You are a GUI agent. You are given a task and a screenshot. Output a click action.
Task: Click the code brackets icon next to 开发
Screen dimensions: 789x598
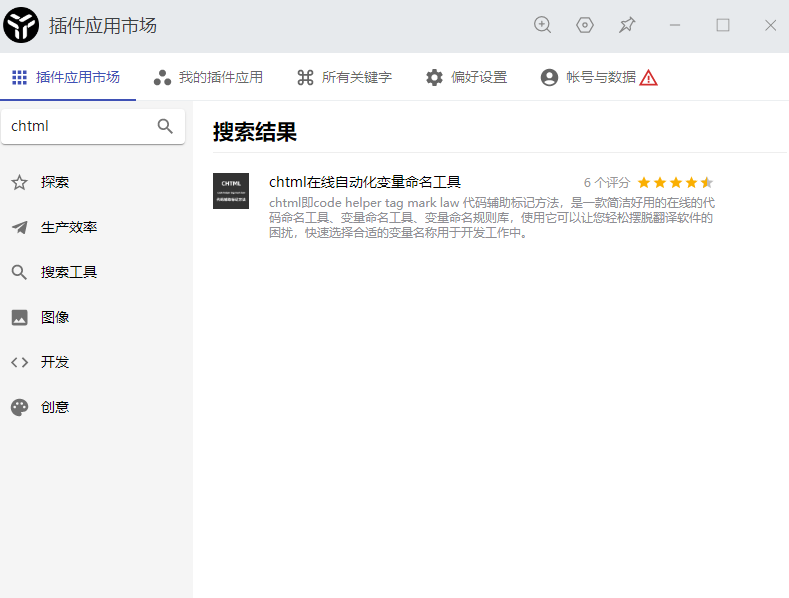coord(19,362)
